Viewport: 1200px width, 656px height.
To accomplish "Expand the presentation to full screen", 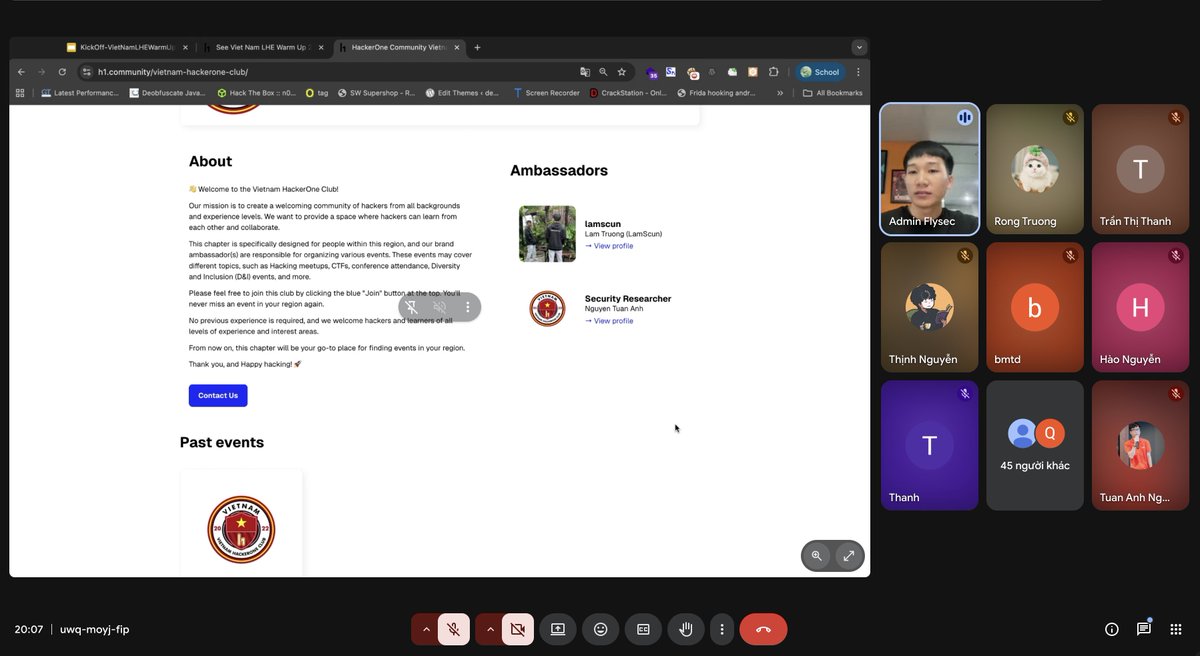I will click(x=848, y=556).
